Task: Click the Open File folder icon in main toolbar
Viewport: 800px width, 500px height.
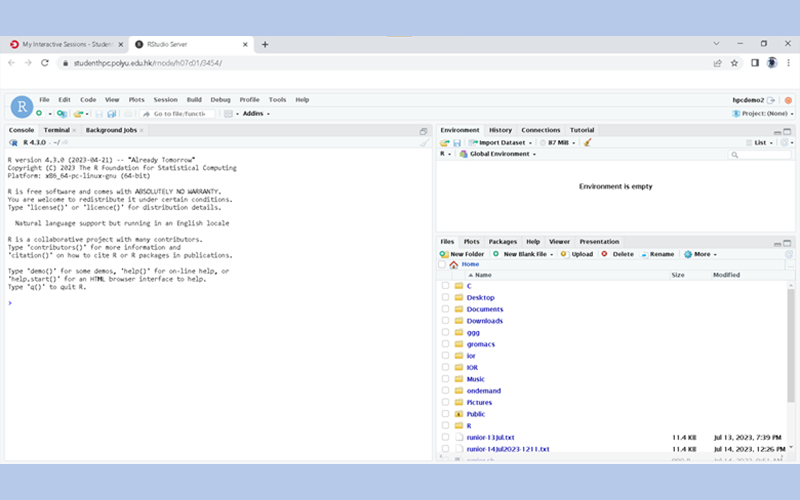Action: [x=77, y=114]
